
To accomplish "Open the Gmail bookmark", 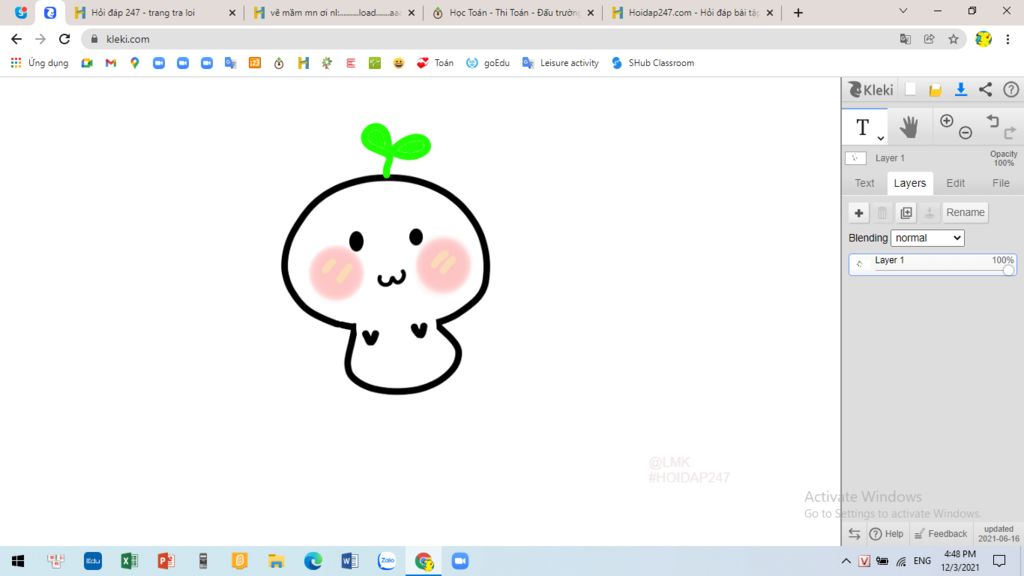I will pyautogui.click(x=110, y=63).
